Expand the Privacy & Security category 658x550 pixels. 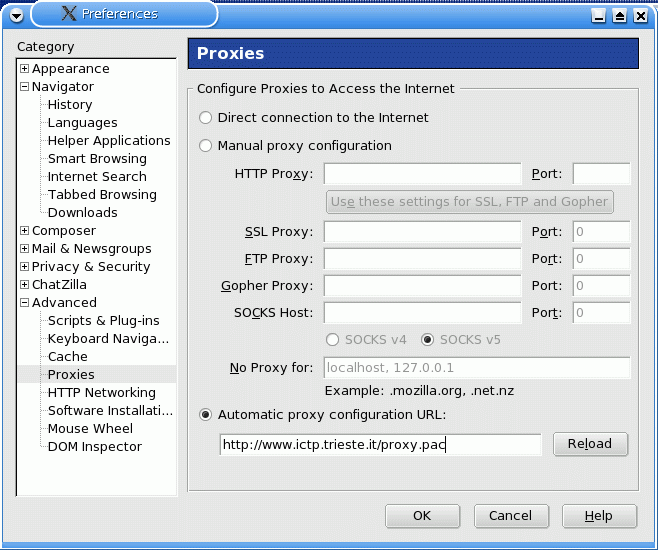[x=24, y=267]
